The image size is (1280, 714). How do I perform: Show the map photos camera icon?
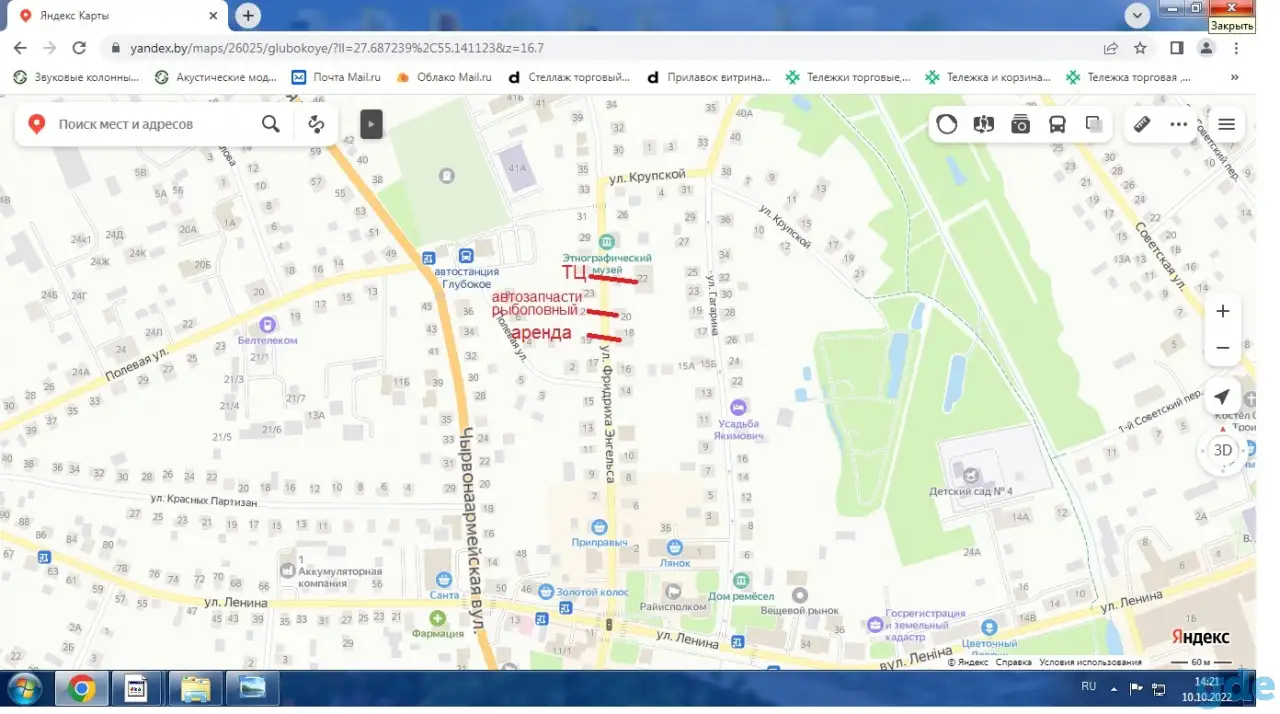point(1020,124)
